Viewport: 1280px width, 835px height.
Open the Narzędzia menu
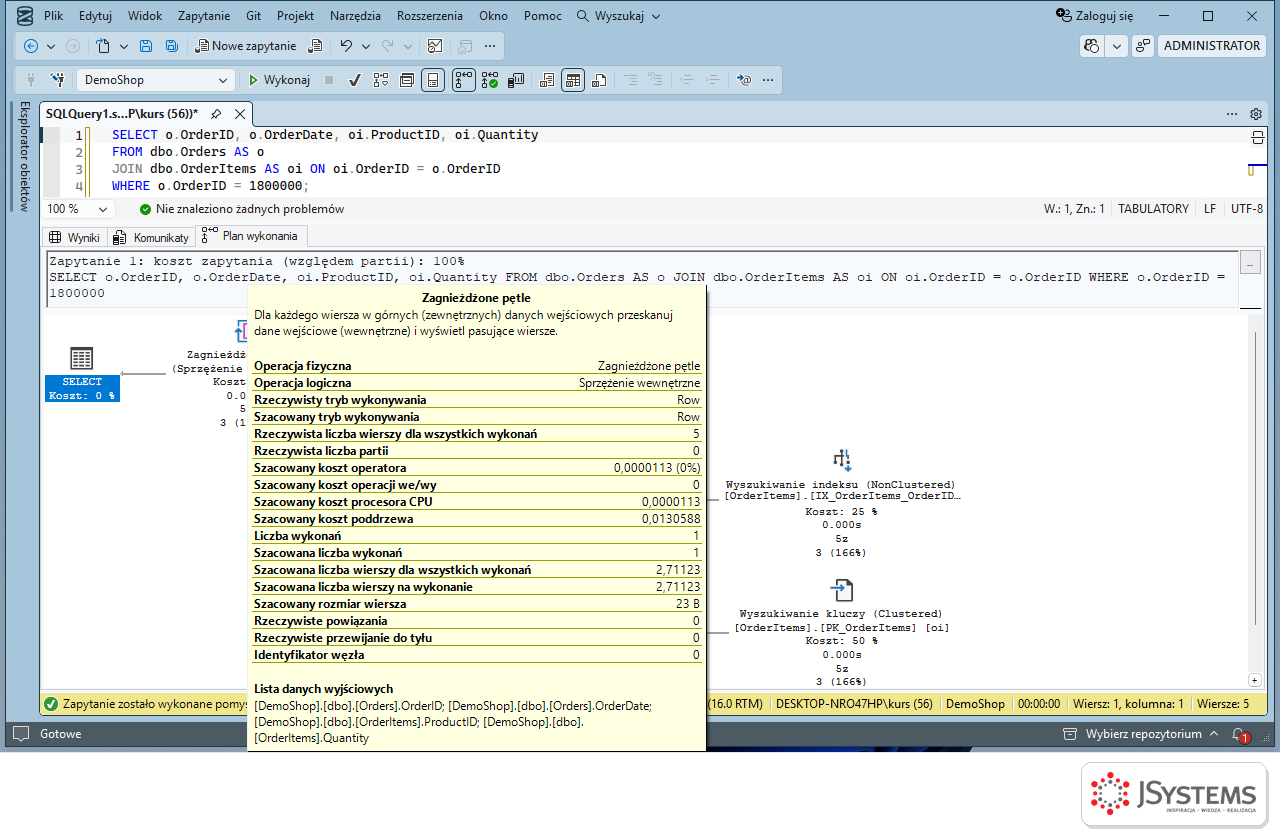point(355,16)
